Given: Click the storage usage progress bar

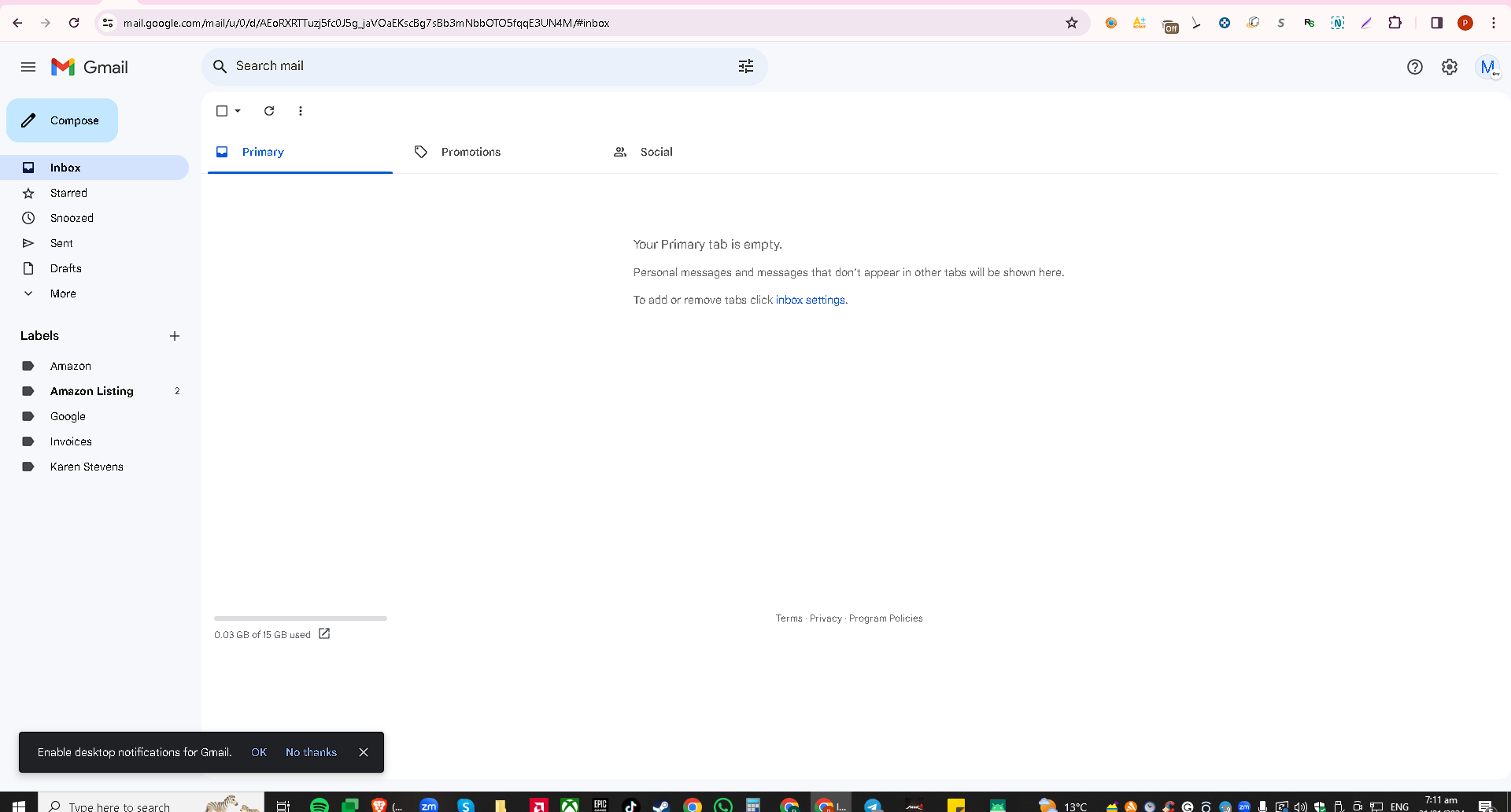Looking at the screenshot, I should (301, 618).
